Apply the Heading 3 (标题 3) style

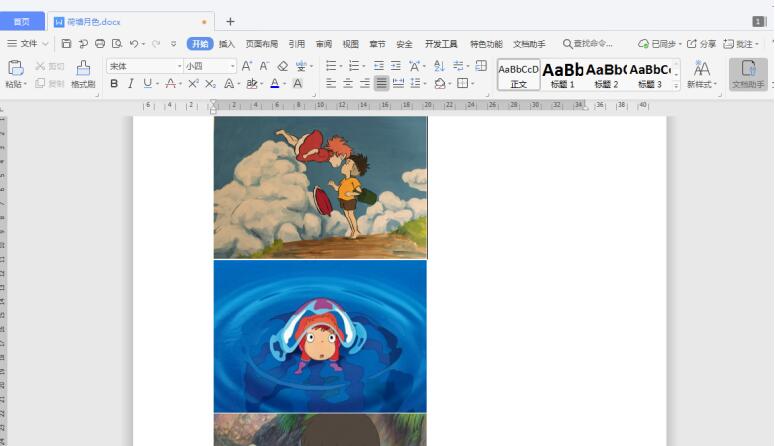coord(649,75)
